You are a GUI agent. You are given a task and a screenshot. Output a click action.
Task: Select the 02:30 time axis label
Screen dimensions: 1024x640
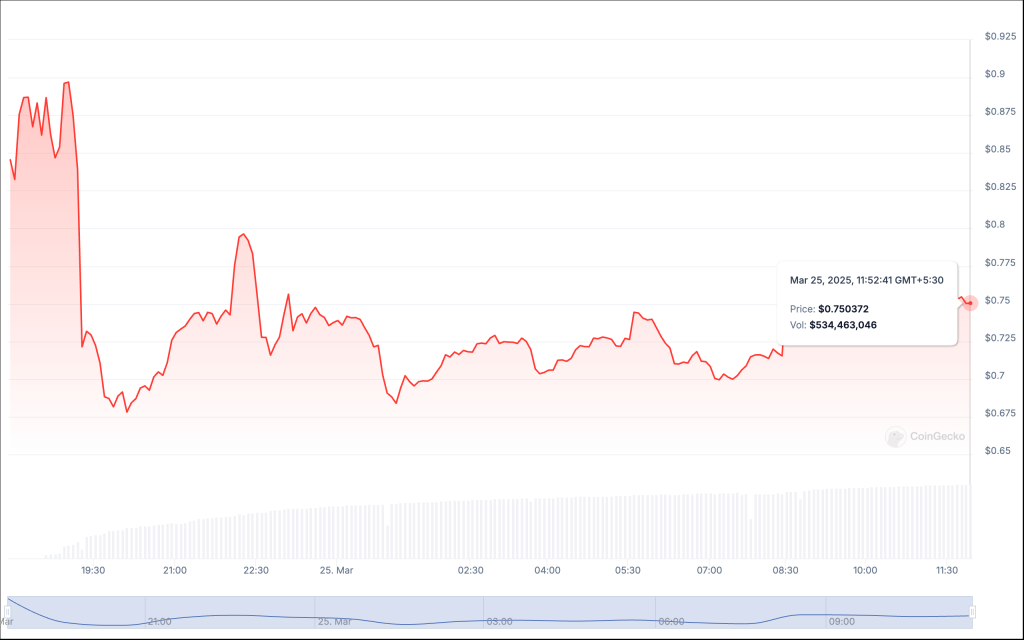pos(470,570)
